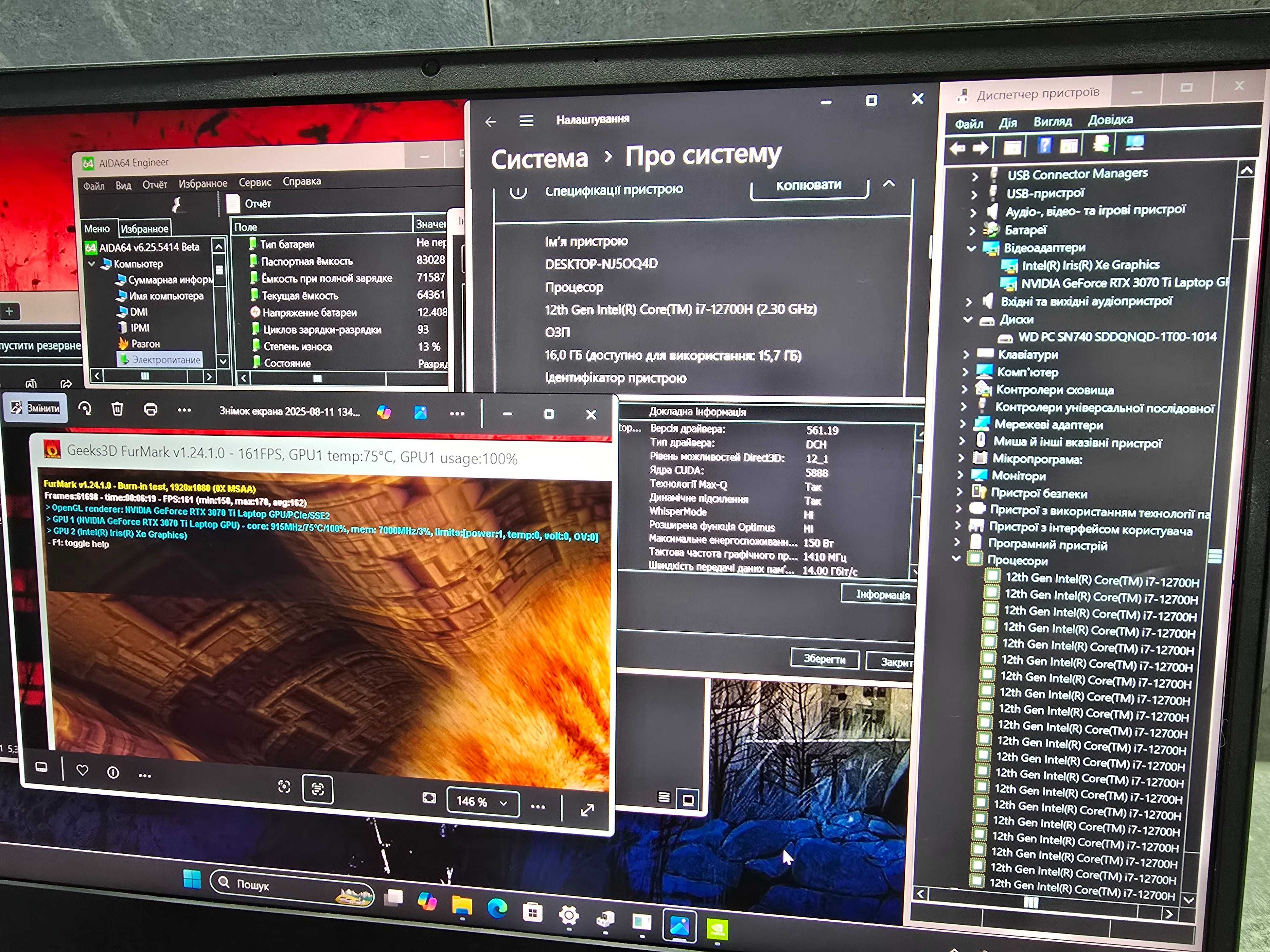Open the 146 % zoom dropdown
This screenshot has width=1270, height=952.
point(483,802)
